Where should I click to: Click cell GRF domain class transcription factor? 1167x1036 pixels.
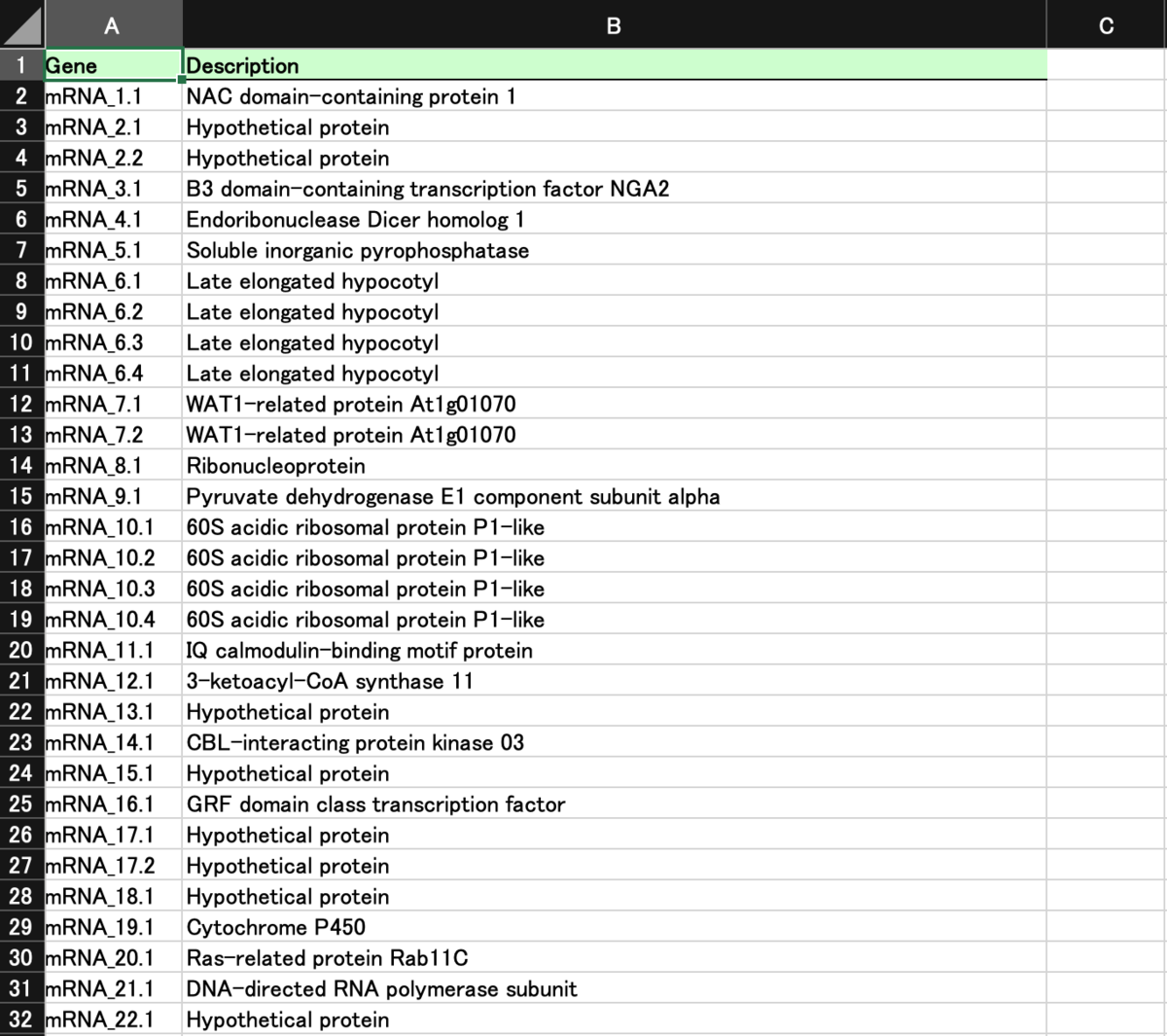(615, 804)
